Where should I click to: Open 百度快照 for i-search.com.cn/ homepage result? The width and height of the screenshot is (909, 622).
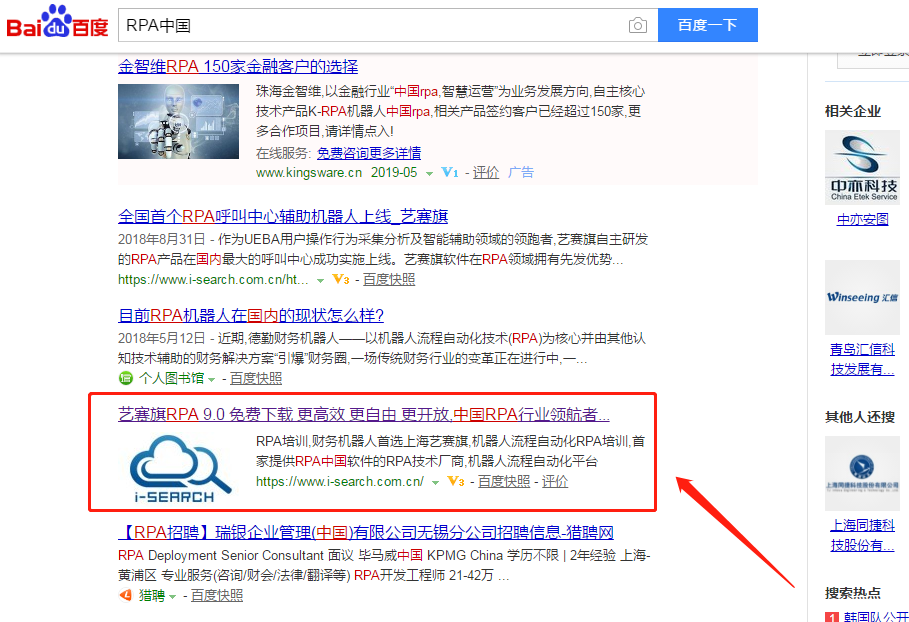[504, 482]
